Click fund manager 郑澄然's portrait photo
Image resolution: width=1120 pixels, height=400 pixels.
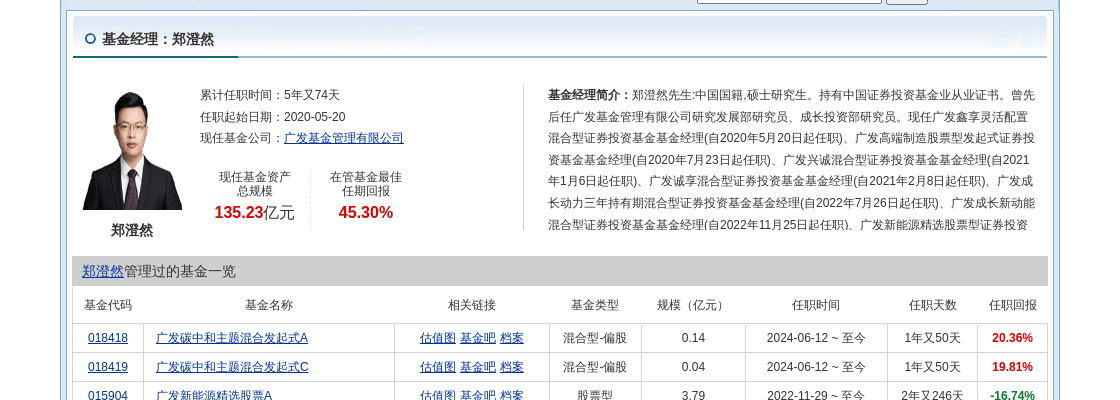(132, 150)
